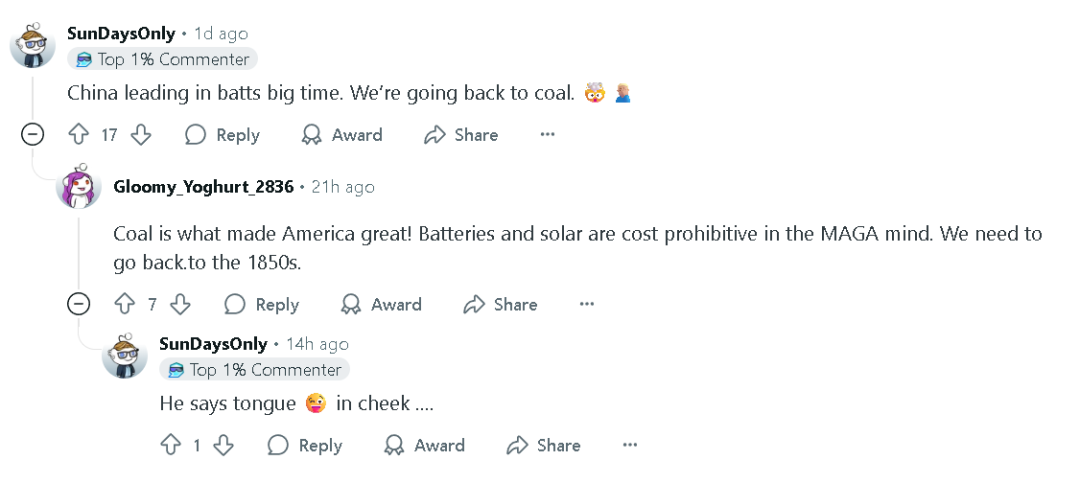Screen dimensions: 1080x483
Task: Collapse Gloomy_Yoghurt_2836's reply thread
Action: [x=79, y=304]
